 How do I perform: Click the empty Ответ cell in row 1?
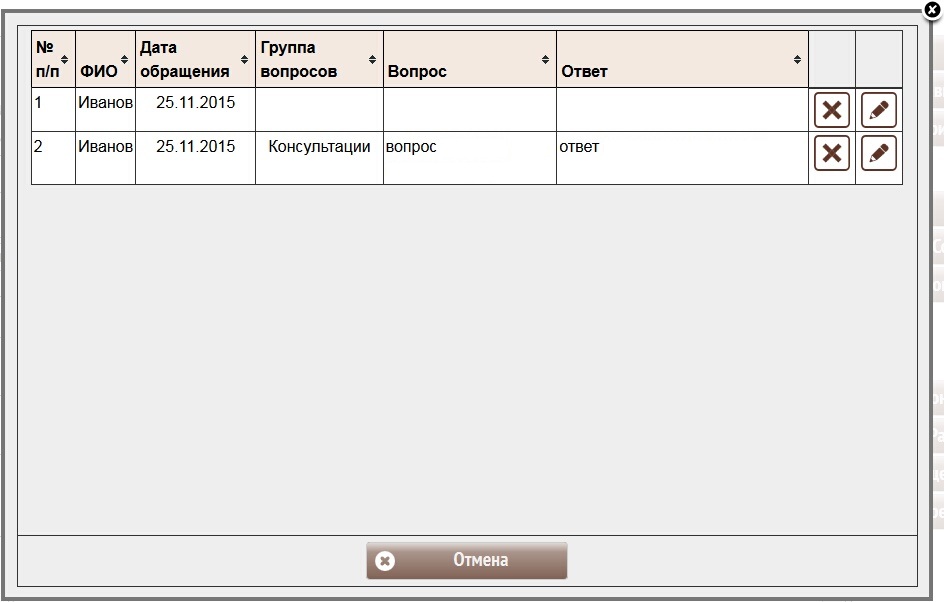(682, 109)
